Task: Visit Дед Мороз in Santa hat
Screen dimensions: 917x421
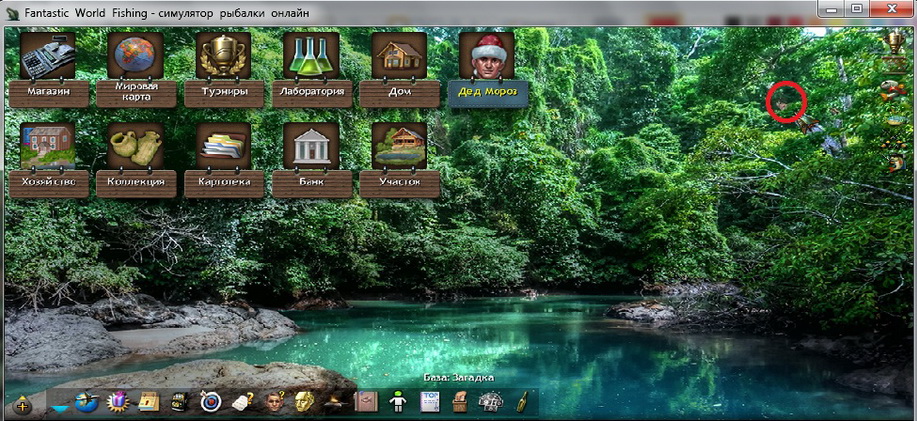Action: [x=487, y=69]
